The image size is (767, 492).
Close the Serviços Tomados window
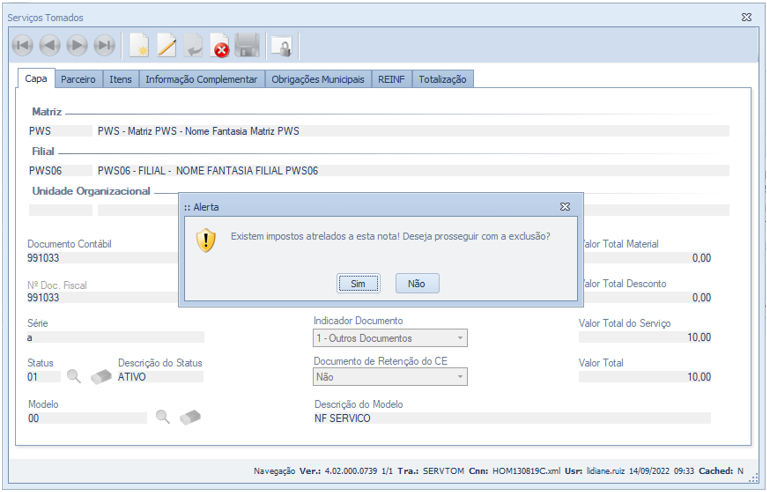[x=746, y=17]
